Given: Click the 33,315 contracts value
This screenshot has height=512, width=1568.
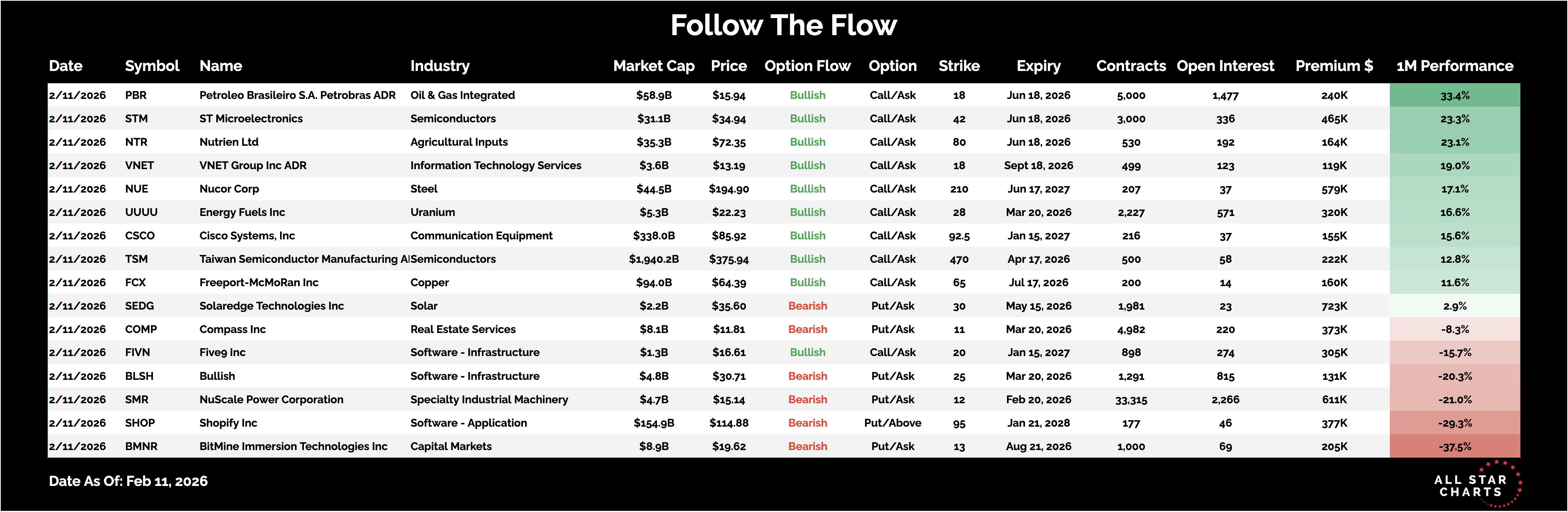Looking at the screenshot, I should 1131,399.
